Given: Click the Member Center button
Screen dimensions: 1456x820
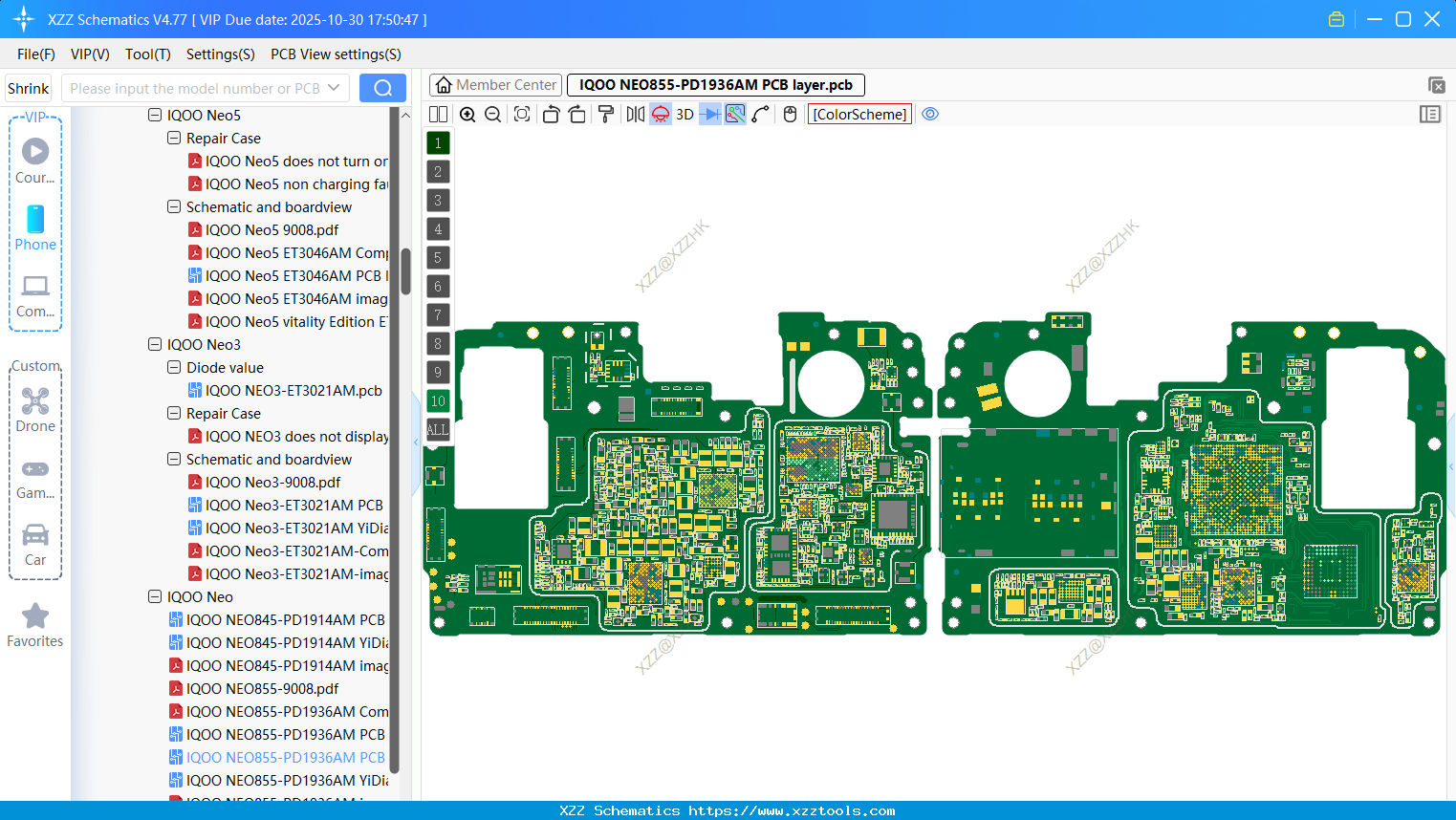Looking at the screenshot, I should (x=495, y=84).
